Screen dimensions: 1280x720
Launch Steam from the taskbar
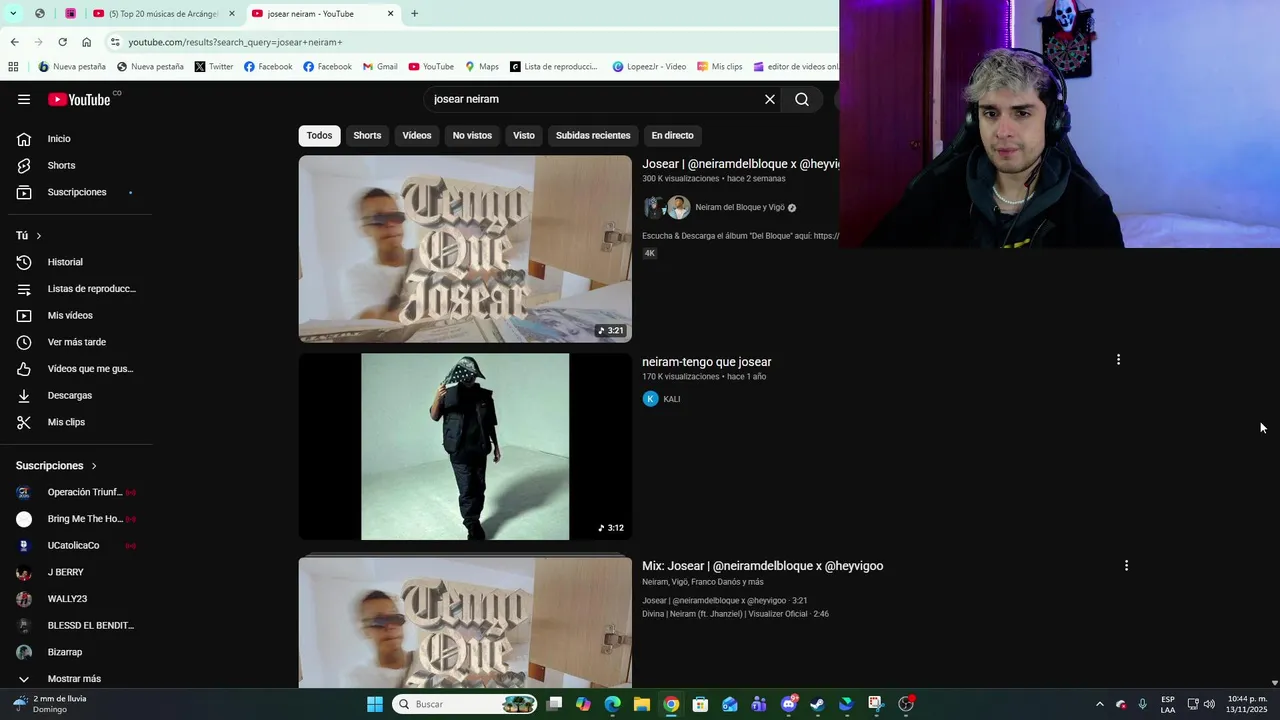click(x=817, y=704)
